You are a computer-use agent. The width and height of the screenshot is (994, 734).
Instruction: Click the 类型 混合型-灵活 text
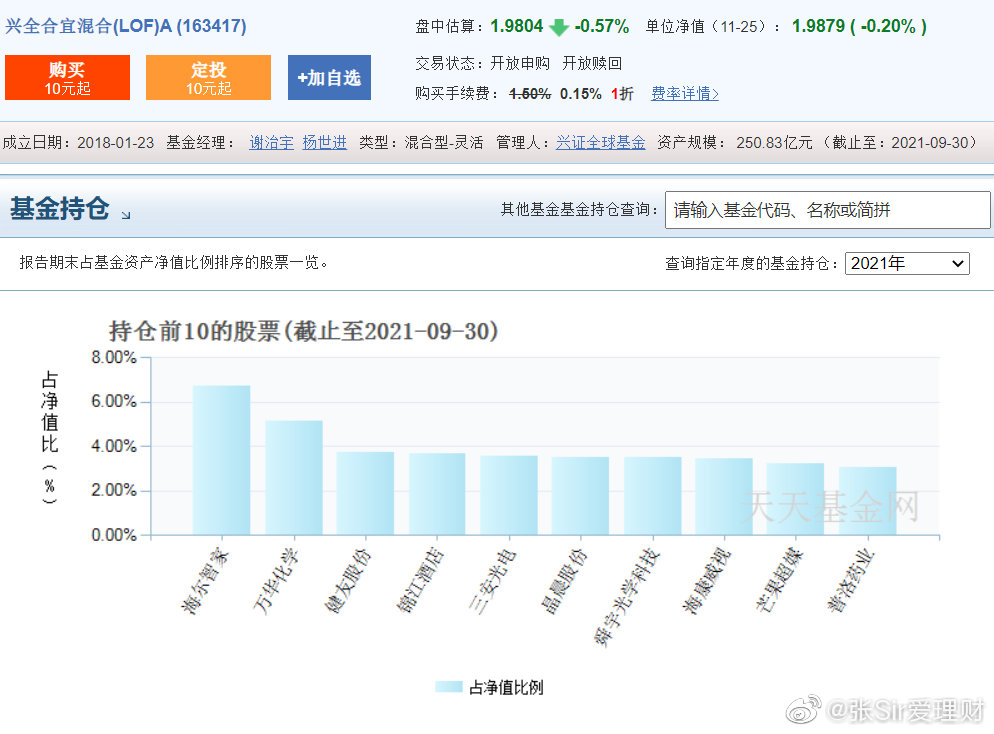click(x=421, y=143)
